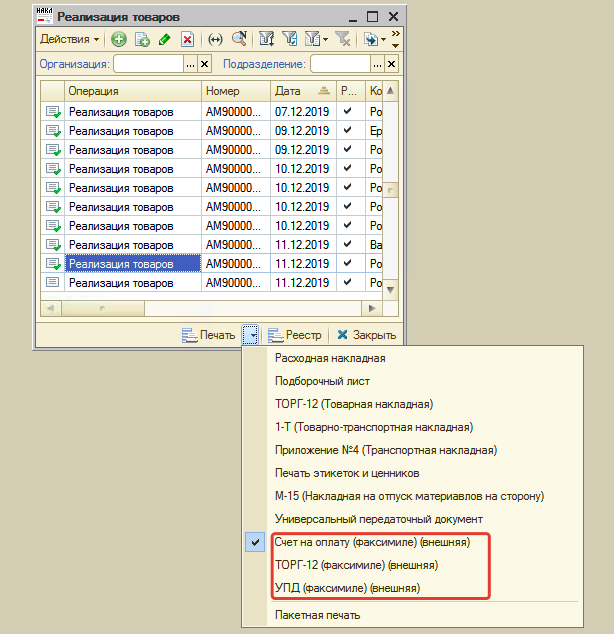Close the Реализация товаров window

point(393,17)
